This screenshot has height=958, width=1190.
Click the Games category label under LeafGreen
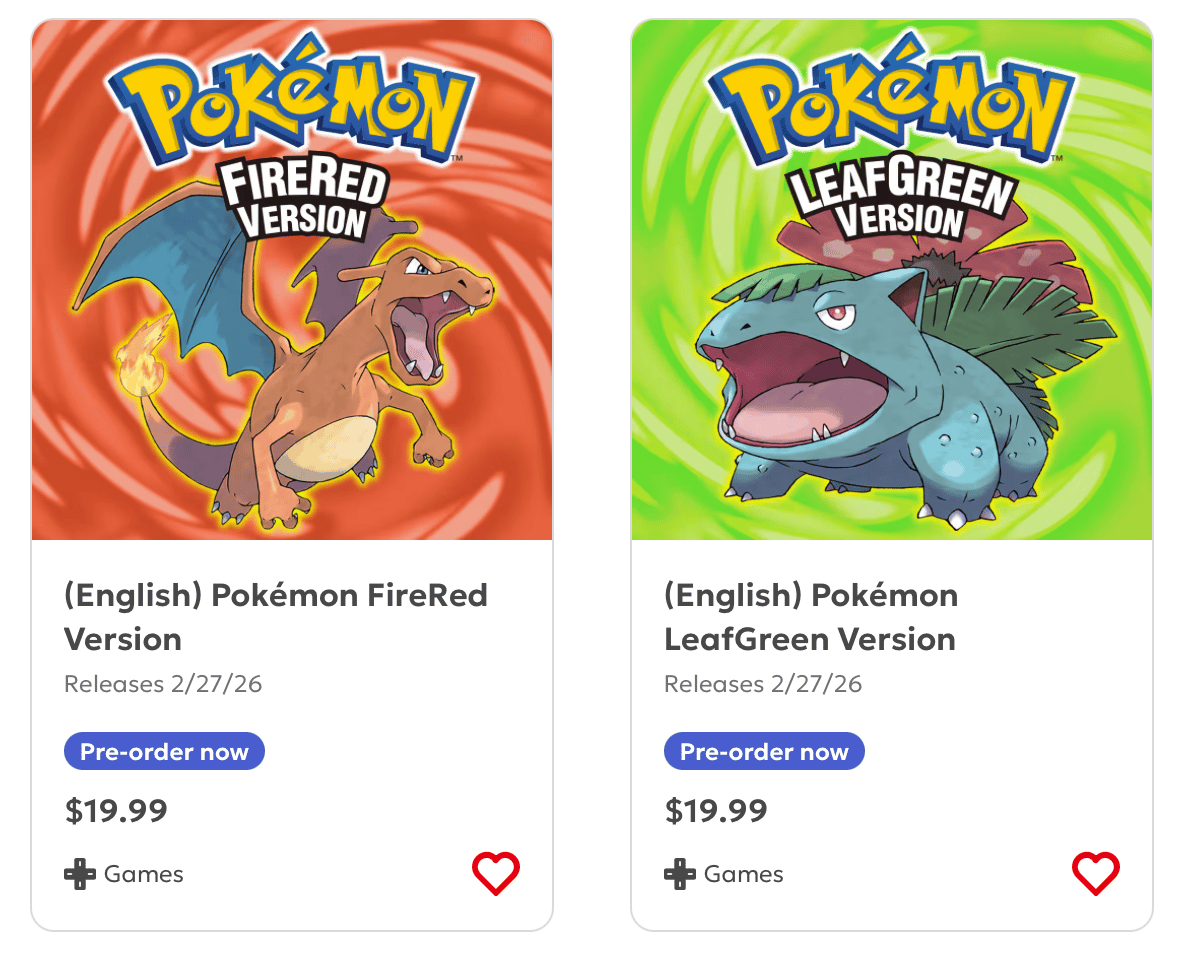click(x=744, y=874)
